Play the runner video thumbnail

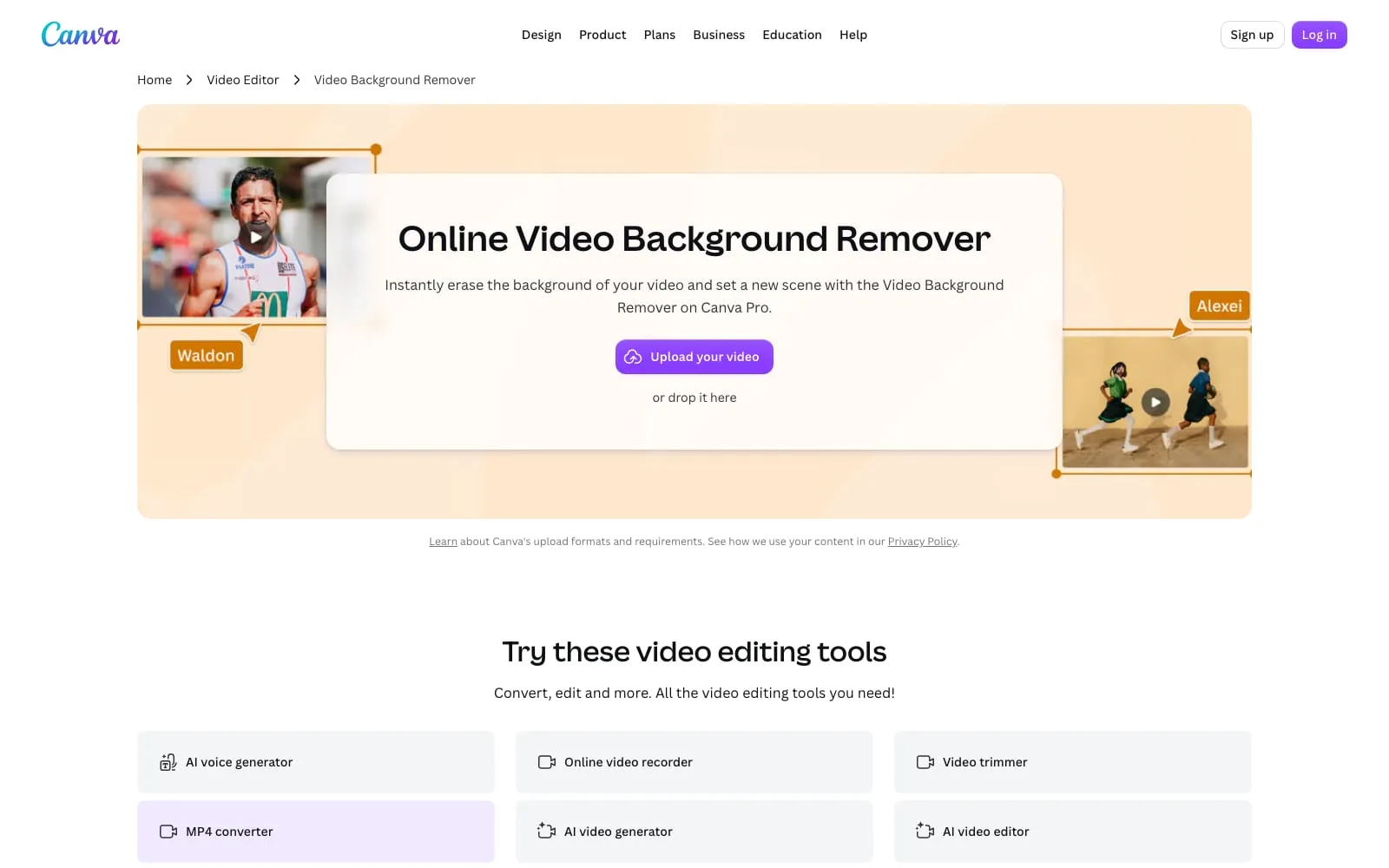[x=255, y=237]
